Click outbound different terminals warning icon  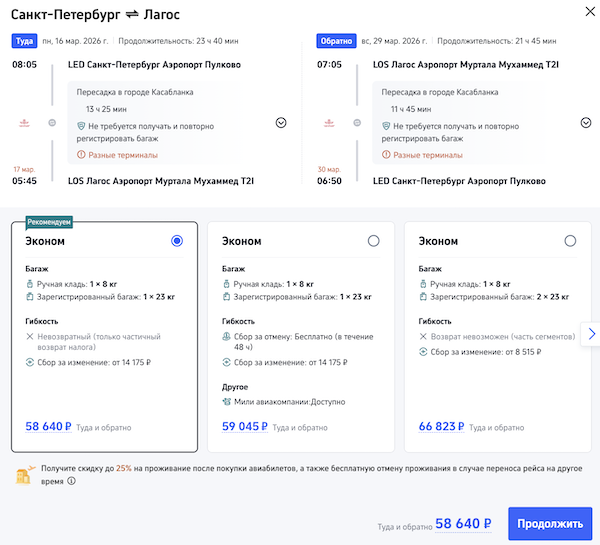point(82,155)
